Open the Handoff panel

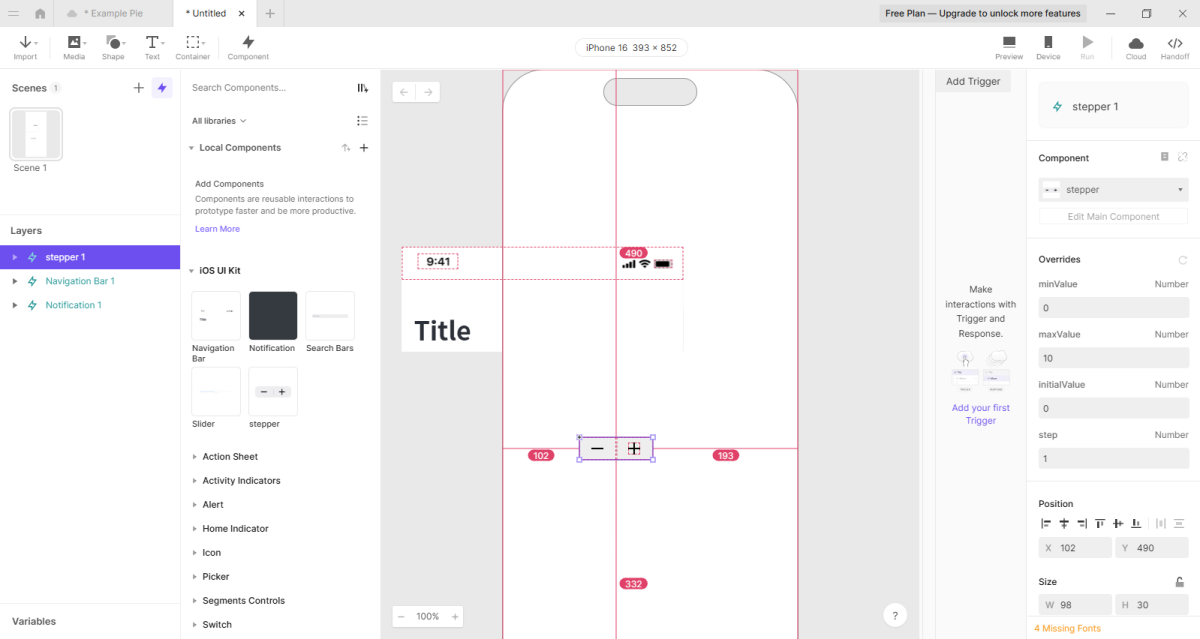tap(1175, 47)
